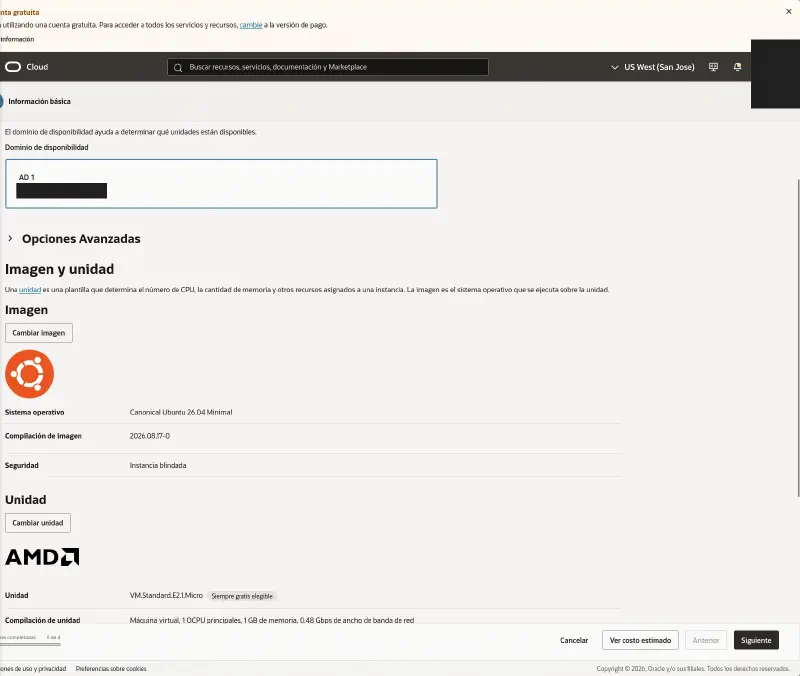
Task: Click the 'Seguridad' label
Action: pos(21,465)
